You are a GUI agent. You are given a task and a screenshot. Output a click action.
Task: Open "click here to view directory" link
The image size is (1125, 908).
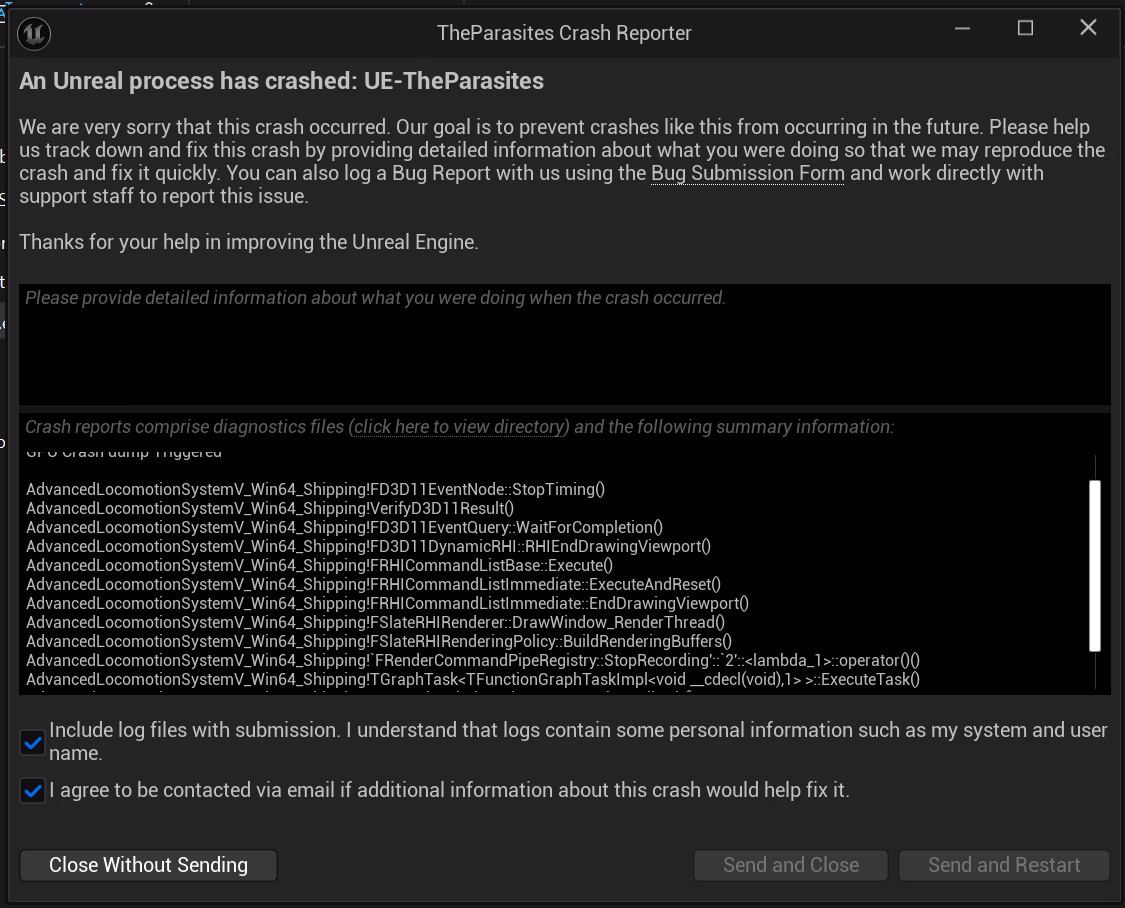[459, 427]
